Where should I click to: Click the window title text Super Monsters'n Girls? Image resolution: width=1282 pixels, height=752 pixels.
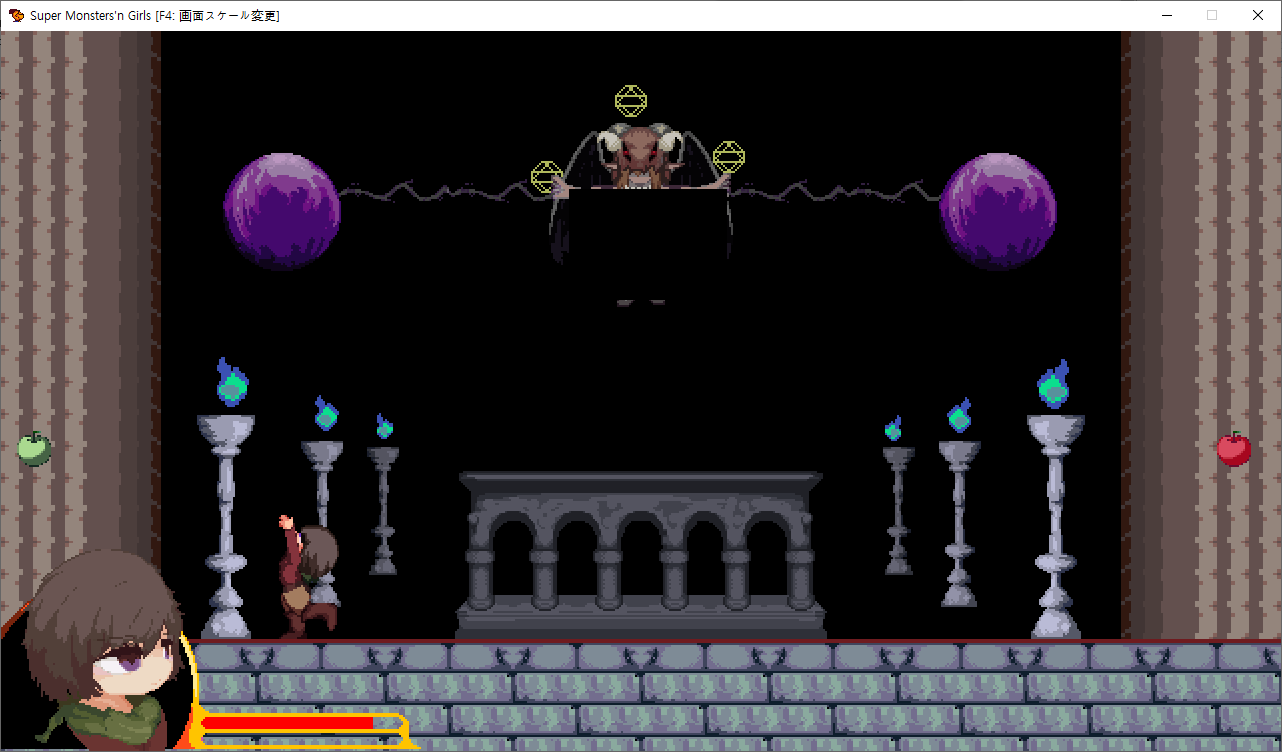[90, 15]
